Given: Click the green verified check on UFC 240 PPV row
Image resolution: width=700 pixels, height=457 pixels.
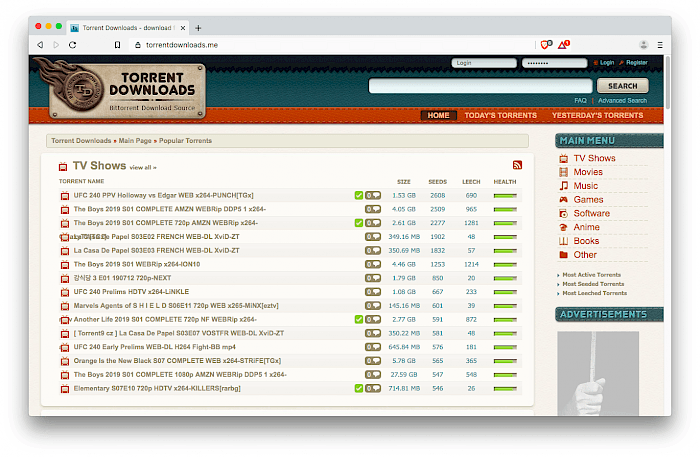Looking at the screenshot, I should [358, 195].
